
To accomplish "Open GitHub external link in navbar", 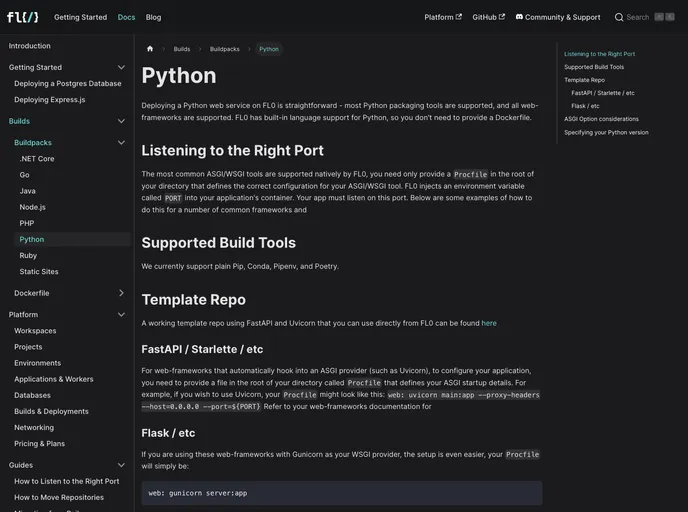I will coord(488,17).
